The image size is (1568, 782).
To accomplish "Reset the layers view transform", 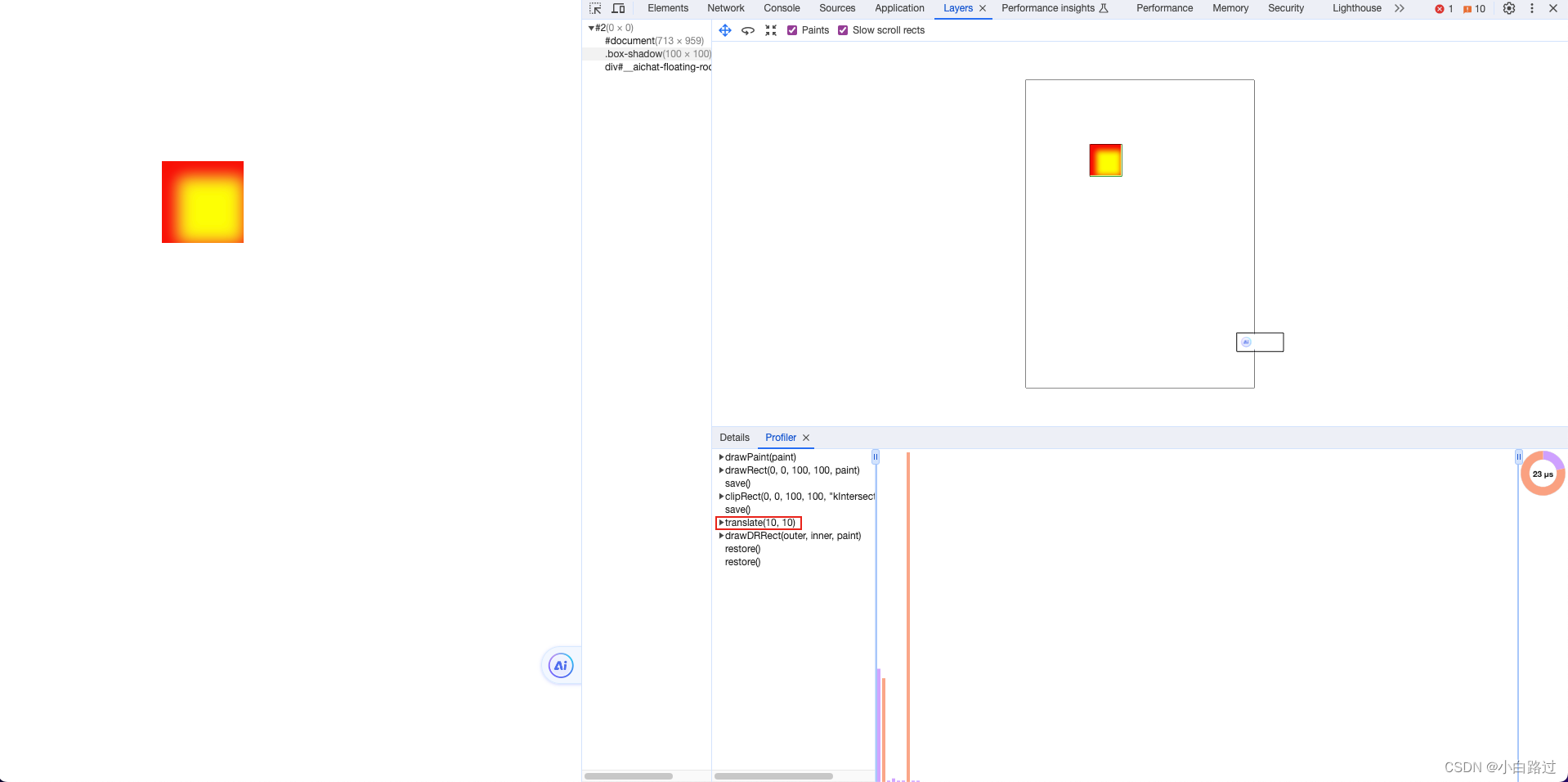I will 771,30.
